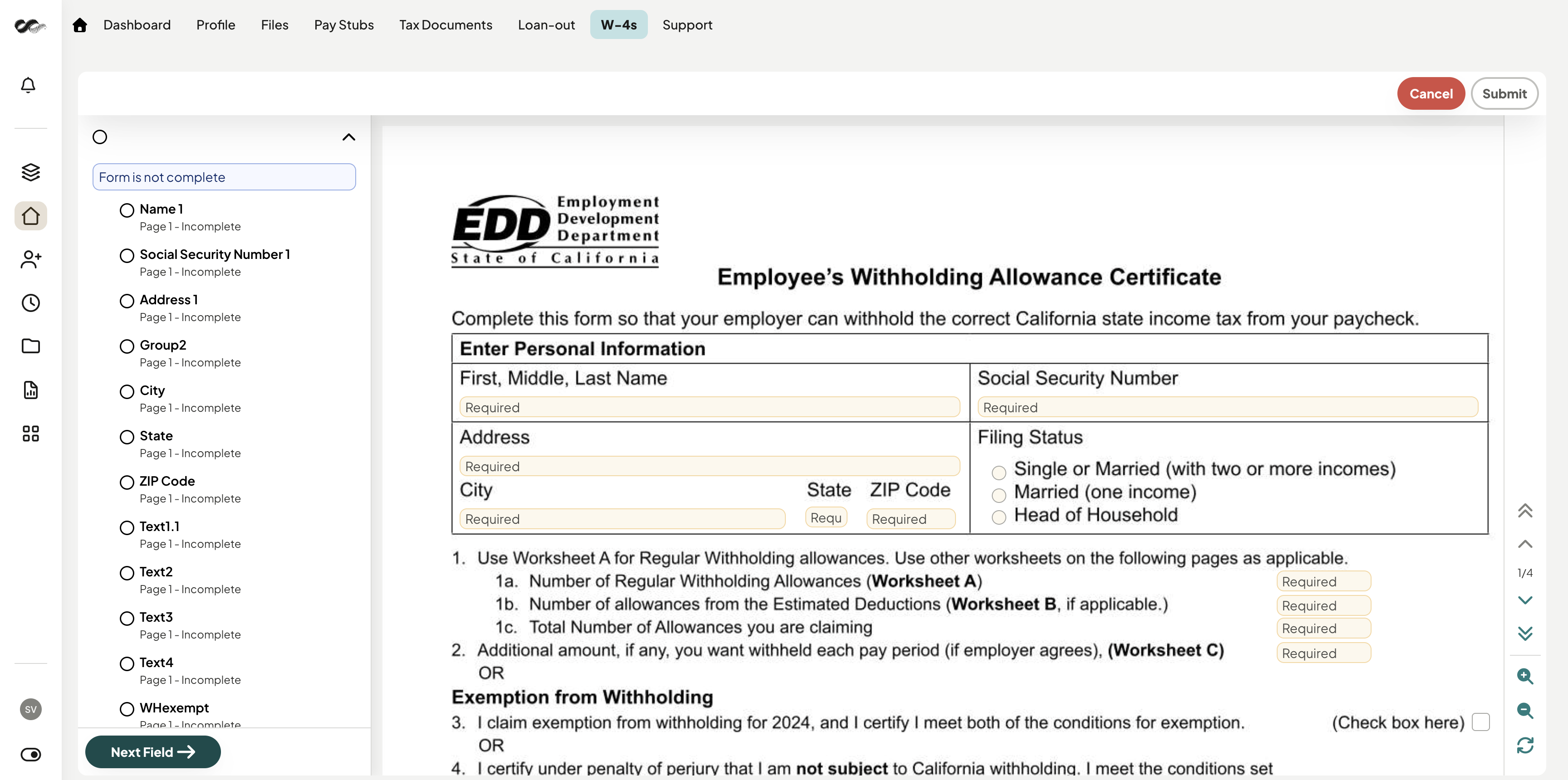This screenshot has height=780, width=1568.
Task: Click the Cancel button
Action: click(x=1431, y=94)
